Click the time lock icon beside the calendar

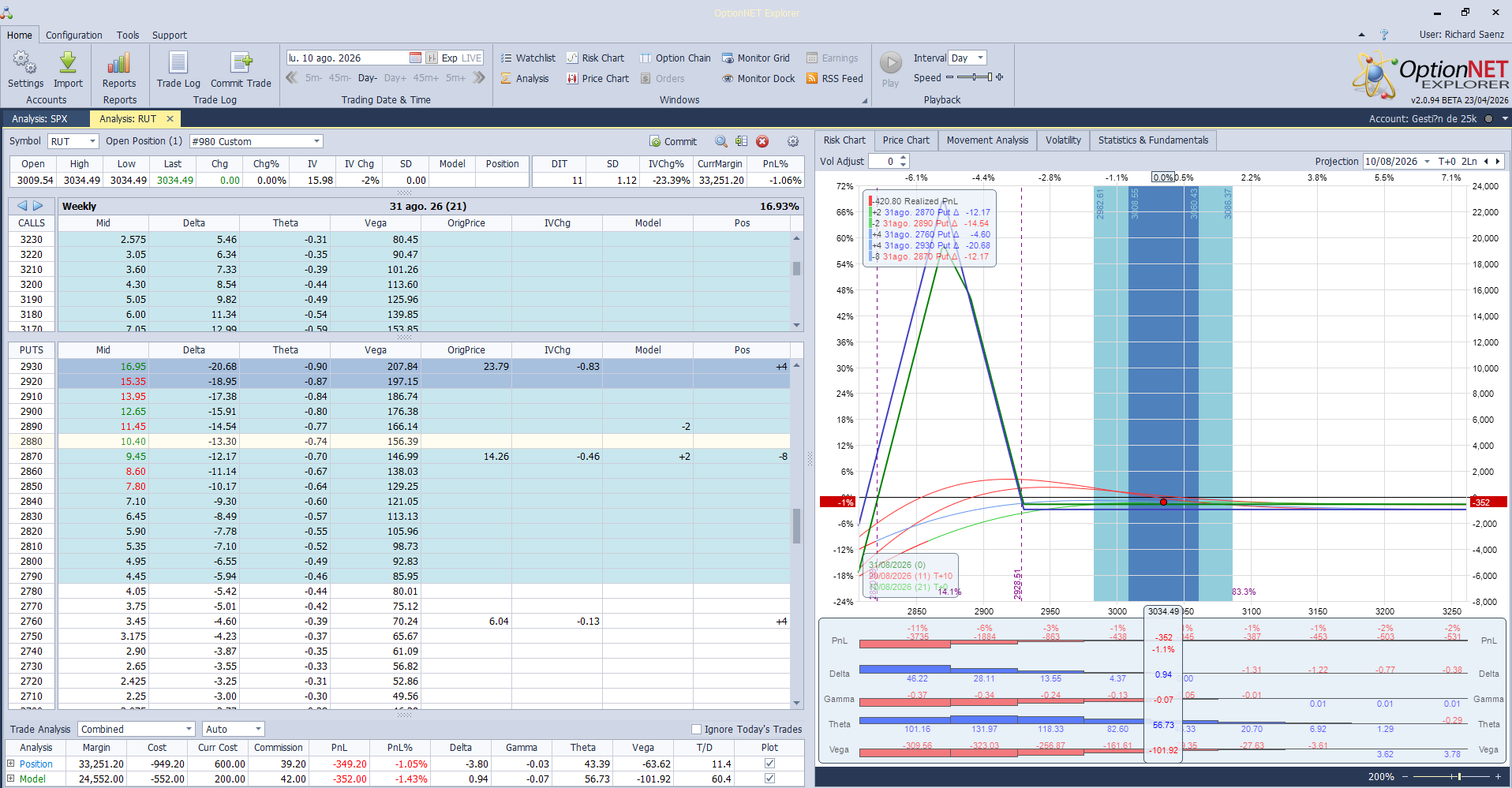coord(432,58)
